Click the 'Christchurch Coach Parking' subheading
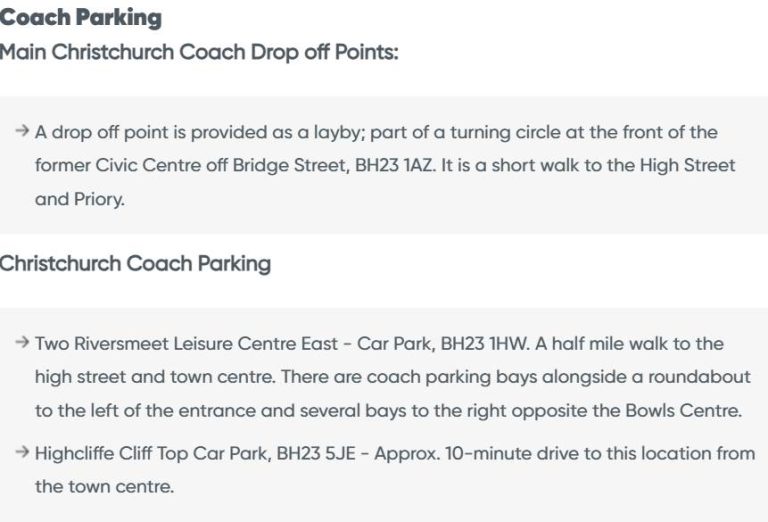The image size is (768, 522). click(x=135, y=264)
